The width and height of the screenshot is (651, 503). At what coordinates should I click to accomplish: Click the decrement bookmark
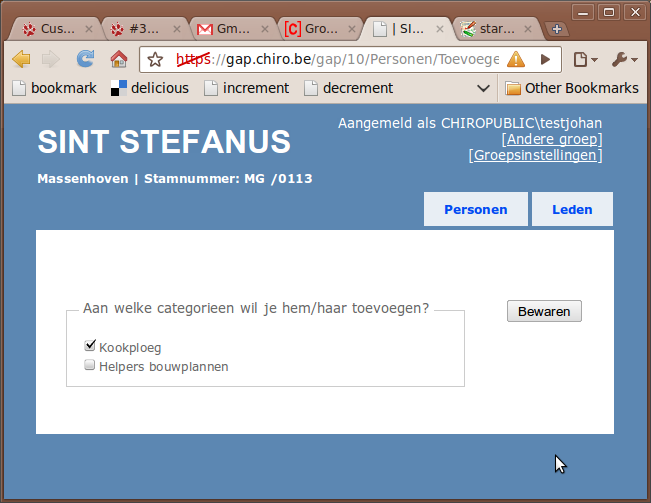point(348,88)
